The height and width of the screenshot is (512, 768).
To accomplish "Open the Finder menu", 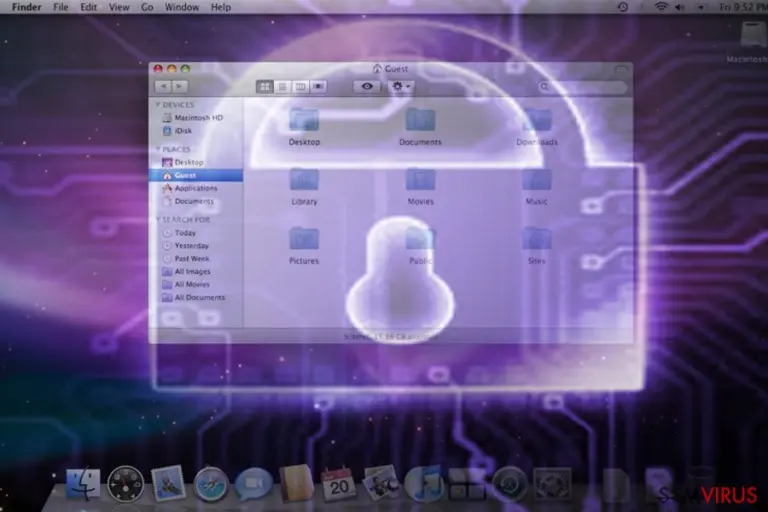I will click(26, 7).
